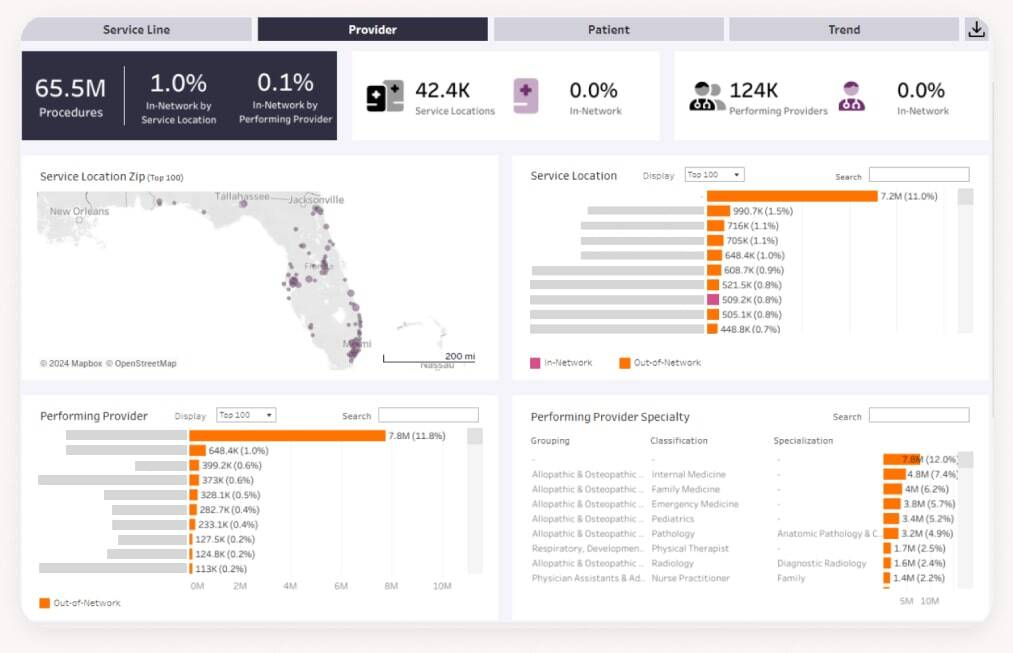Select the 990.7K (1.5%) service location bar
Screen dimensions: 1013x653
(718, 211)
